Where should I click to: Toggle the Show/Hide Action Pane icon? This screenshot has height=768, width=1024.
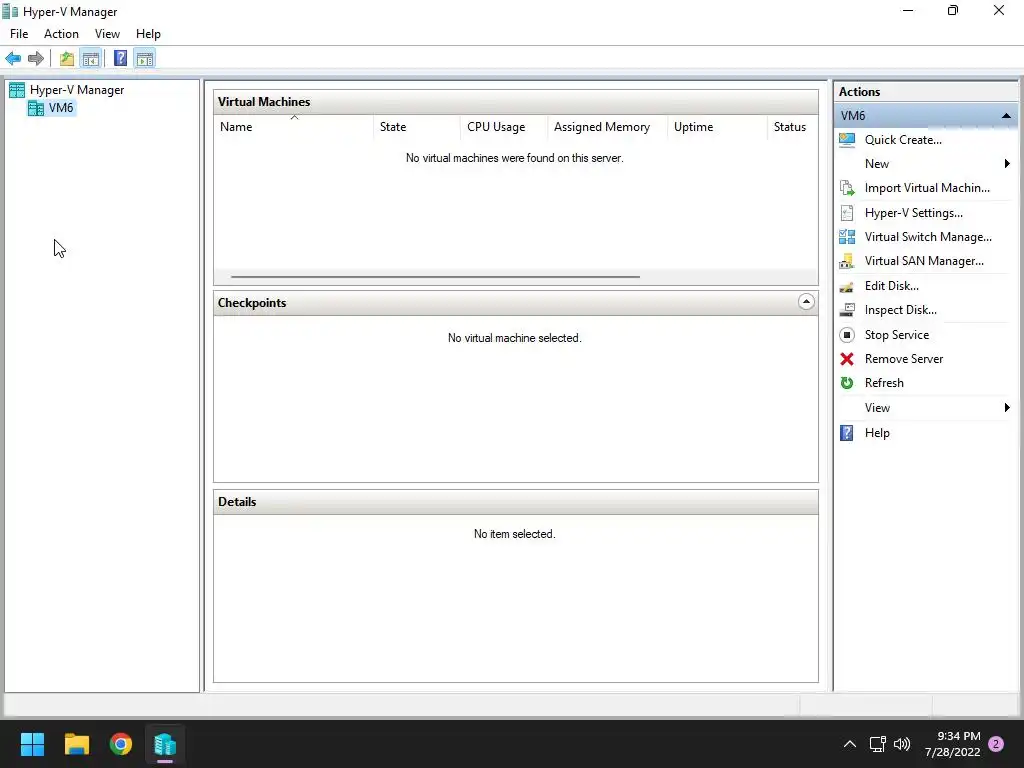tap(145, 59)
